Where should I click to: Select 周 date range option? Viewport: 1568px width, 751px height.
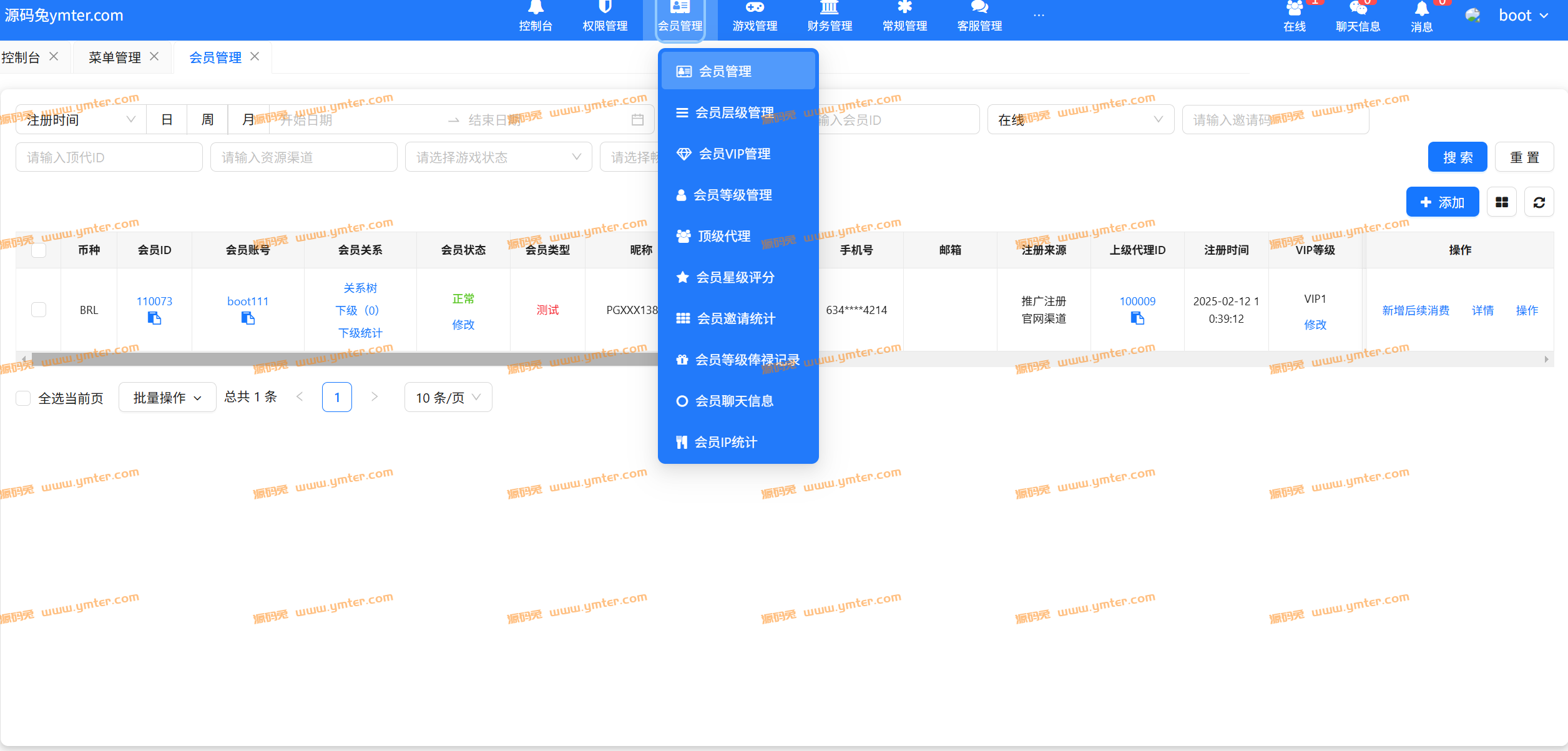coord(207,119)
